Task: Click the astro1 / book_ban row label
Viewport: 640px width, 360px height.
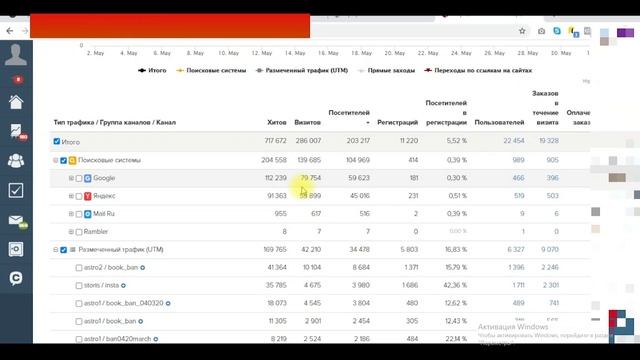Action: point(110,321)
